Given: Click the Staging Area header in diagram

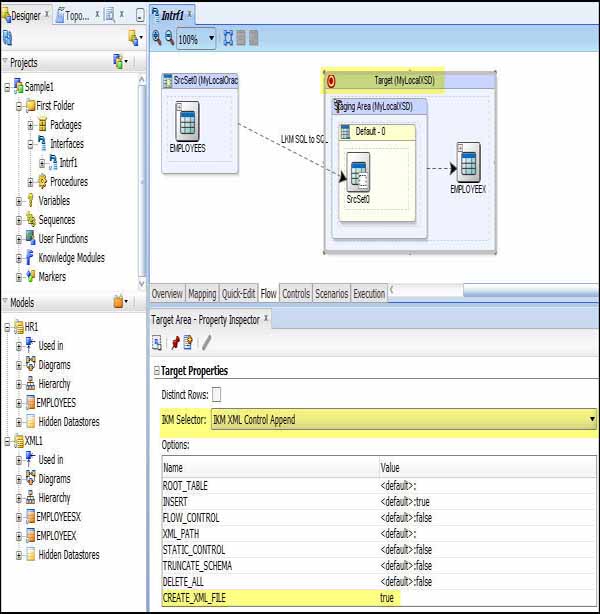Looking at the screenshot, I should [x=379, y=107].
